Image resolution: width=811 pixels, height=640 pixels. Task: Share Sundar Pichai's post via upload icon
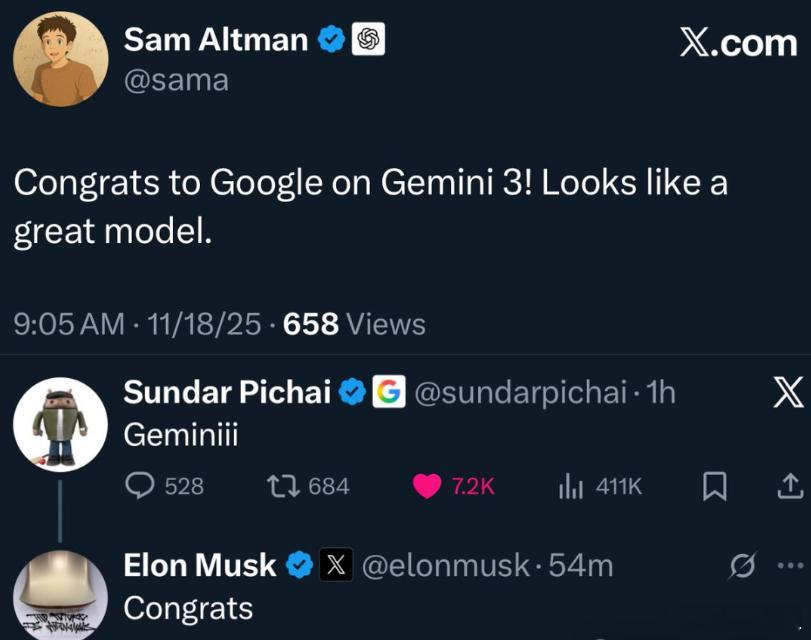tap(788, 486)
